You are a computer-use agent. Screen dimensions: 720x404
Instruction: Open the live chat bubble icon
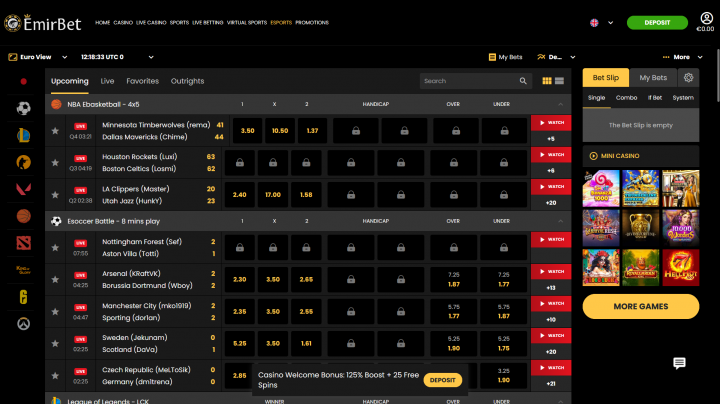tap(679, 363)
